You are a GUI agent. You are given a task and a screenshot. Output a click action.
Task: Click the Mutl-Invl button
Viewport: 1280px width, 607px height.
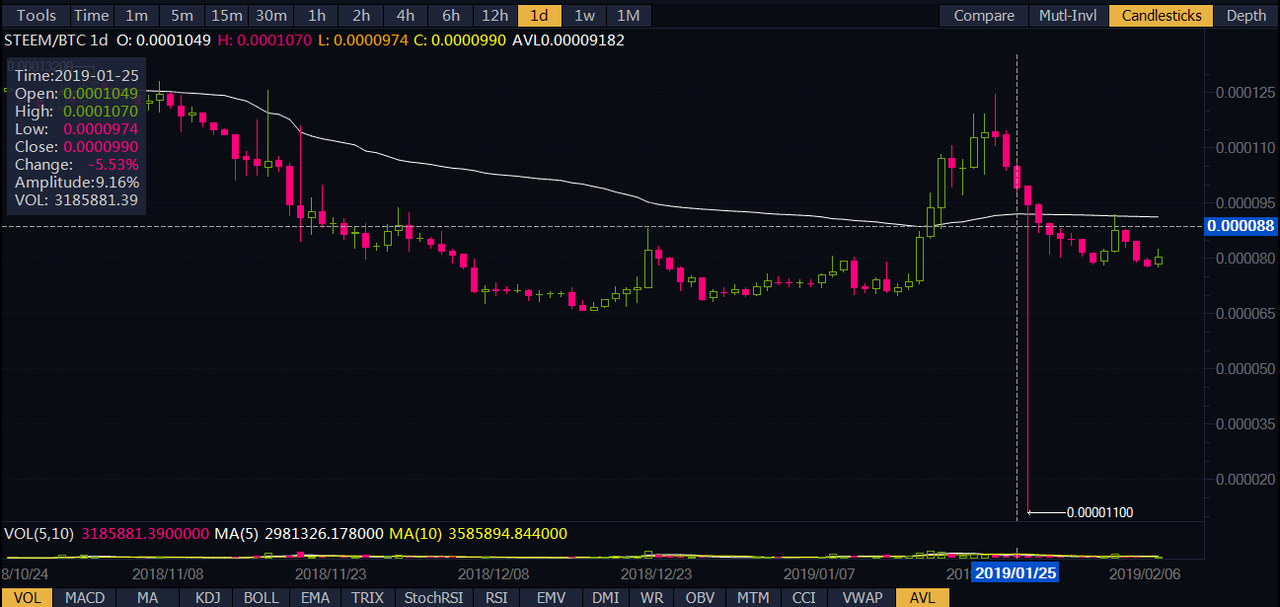(1068, 15)
